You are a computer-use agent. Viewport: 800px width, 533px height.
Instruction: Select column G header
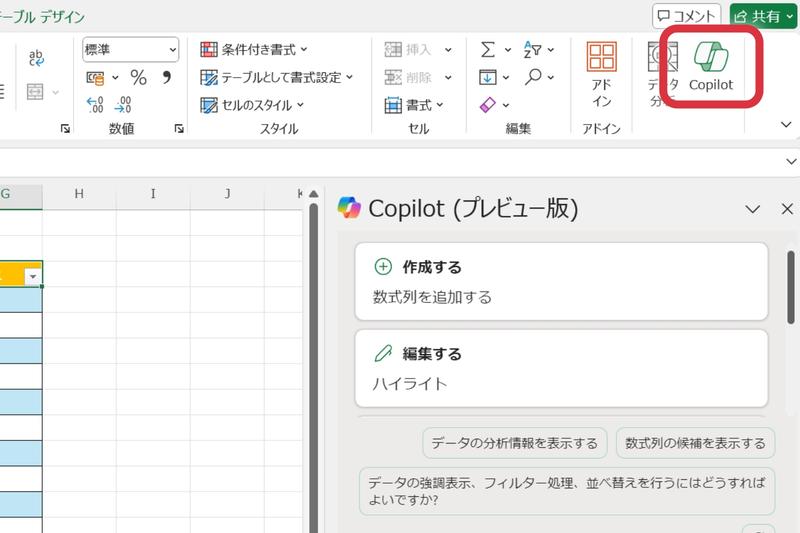20,194
